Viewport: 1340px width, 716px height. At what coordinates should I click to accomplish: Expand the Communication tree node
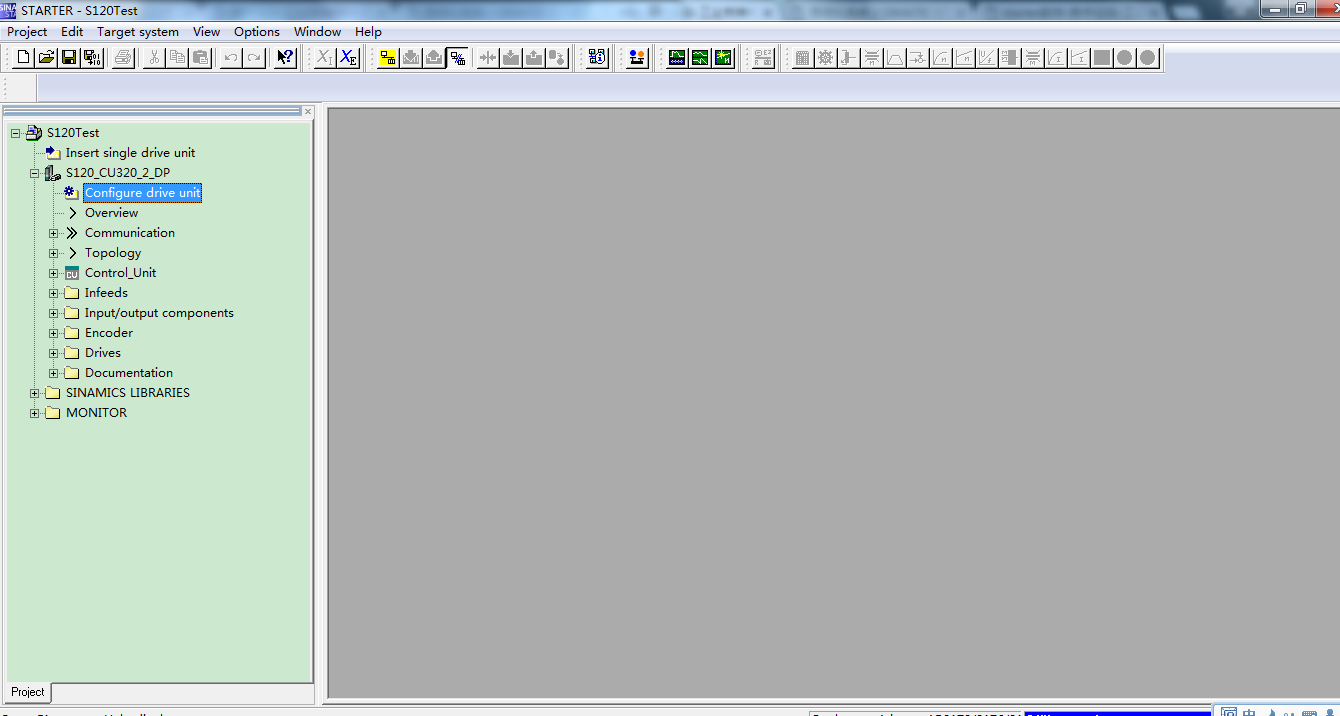coord(53,233)
